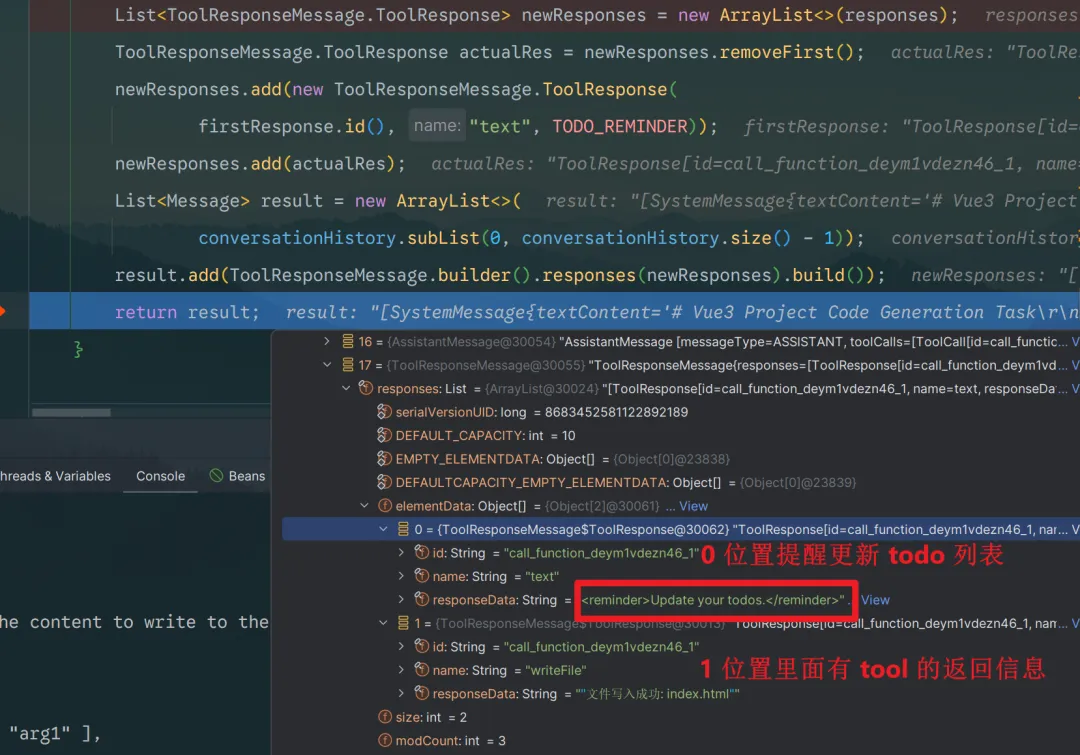Expand id string under element 1
1080x755 pixels.
point(402,646)
